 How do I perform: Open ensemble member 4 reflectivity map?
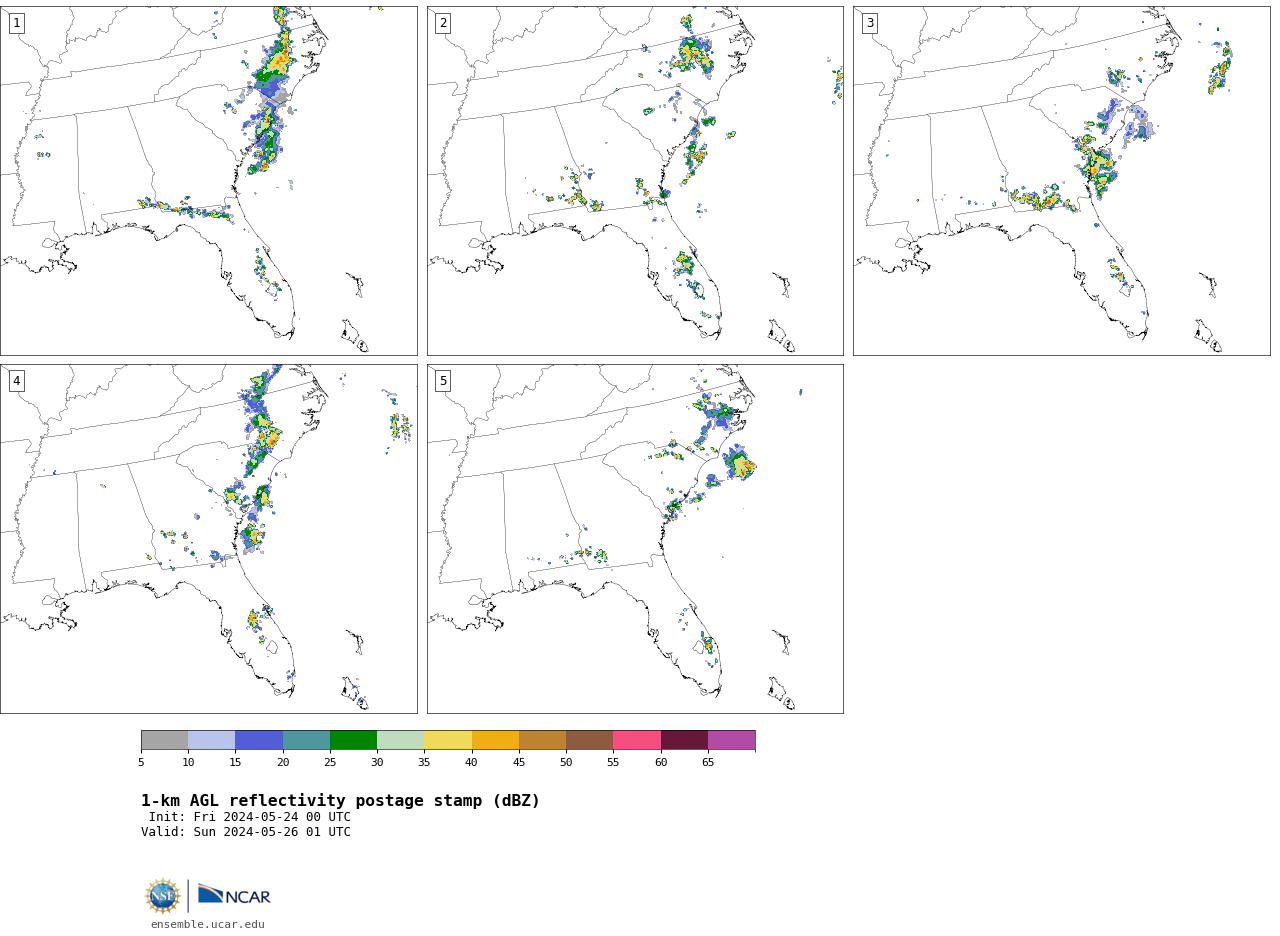coord(208,539)
